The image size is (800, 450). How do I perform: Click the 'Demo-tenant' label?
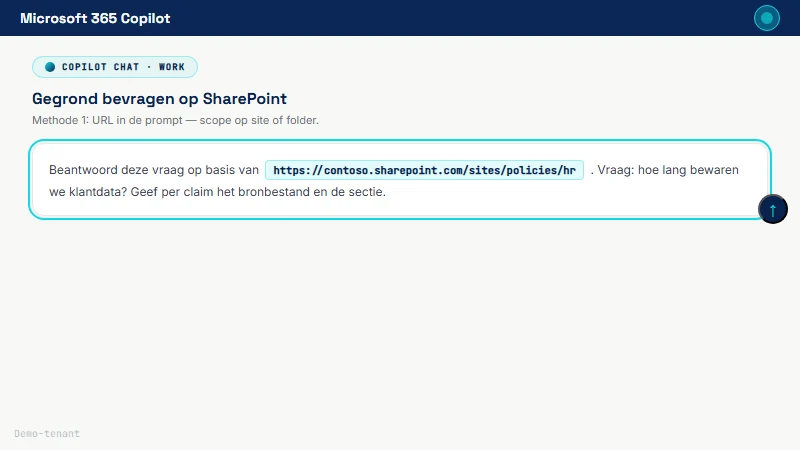[x=47, y=434]
